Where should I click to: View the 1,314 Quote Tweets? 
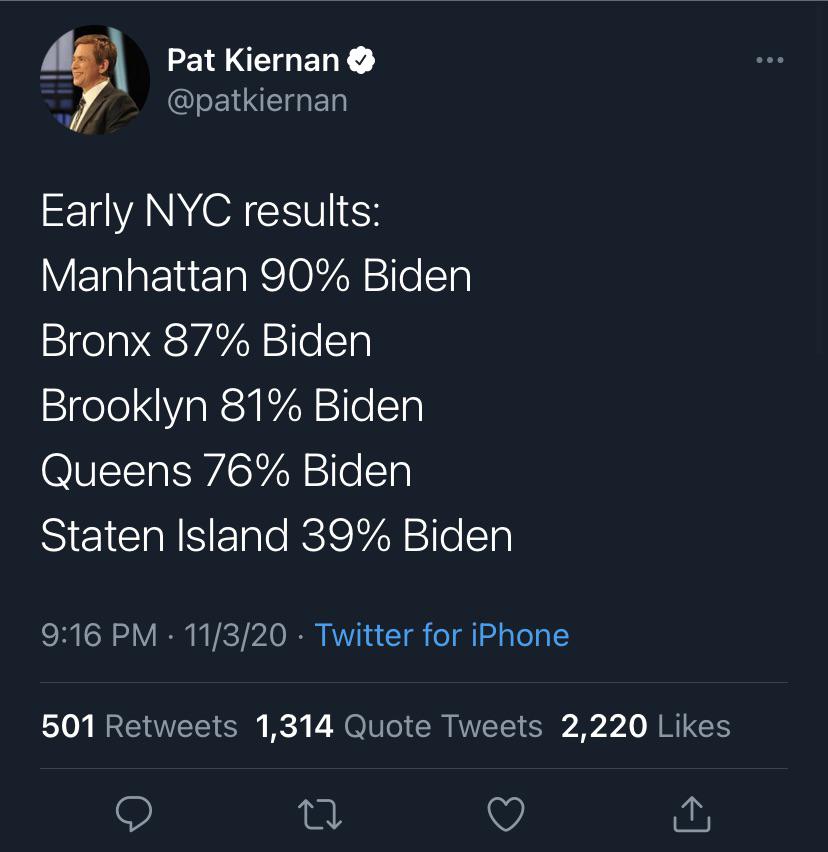399,726
